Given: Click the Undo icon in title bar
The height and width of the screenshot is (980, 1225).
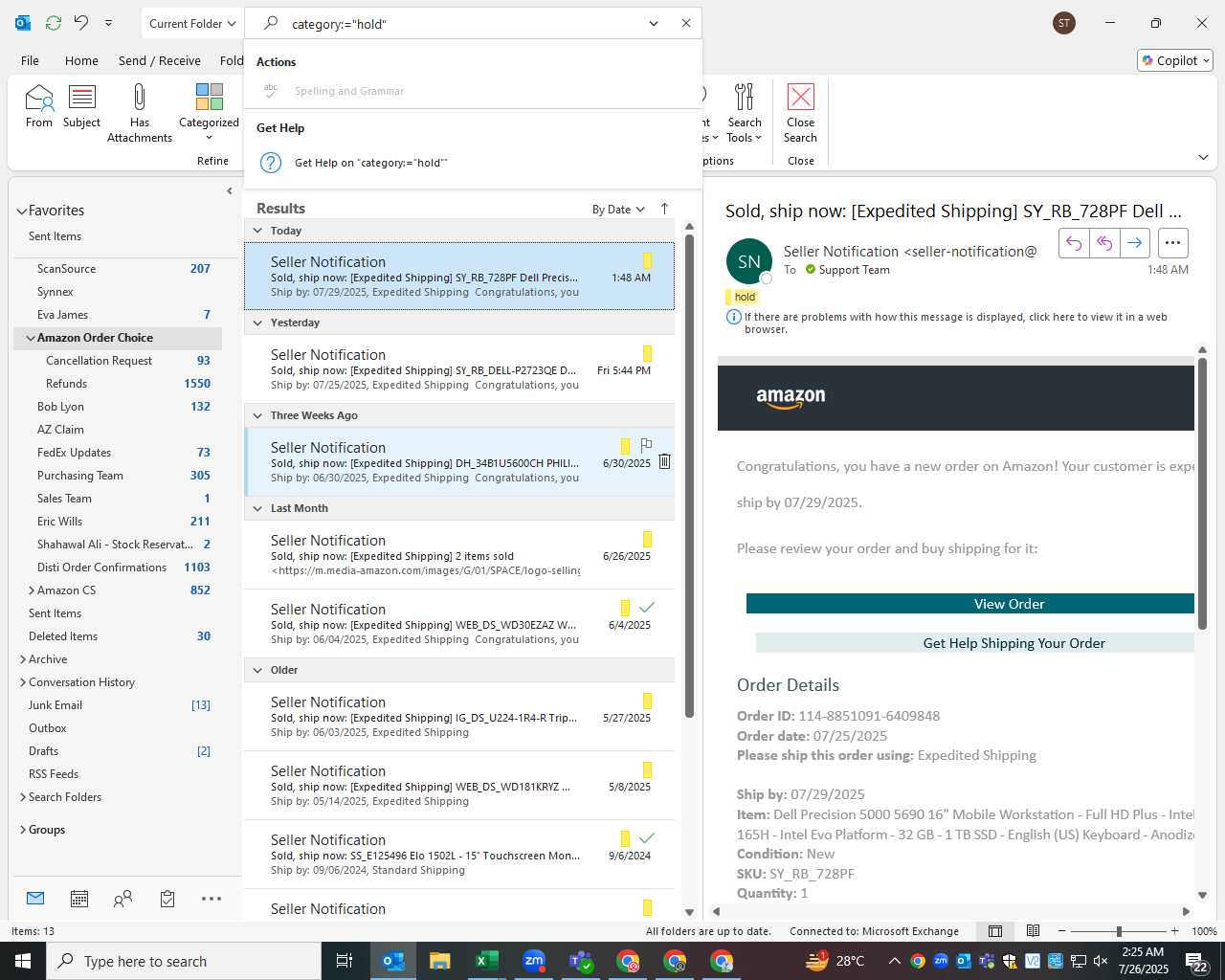Looking at the screenshot, I should click(x=81, y=23).
